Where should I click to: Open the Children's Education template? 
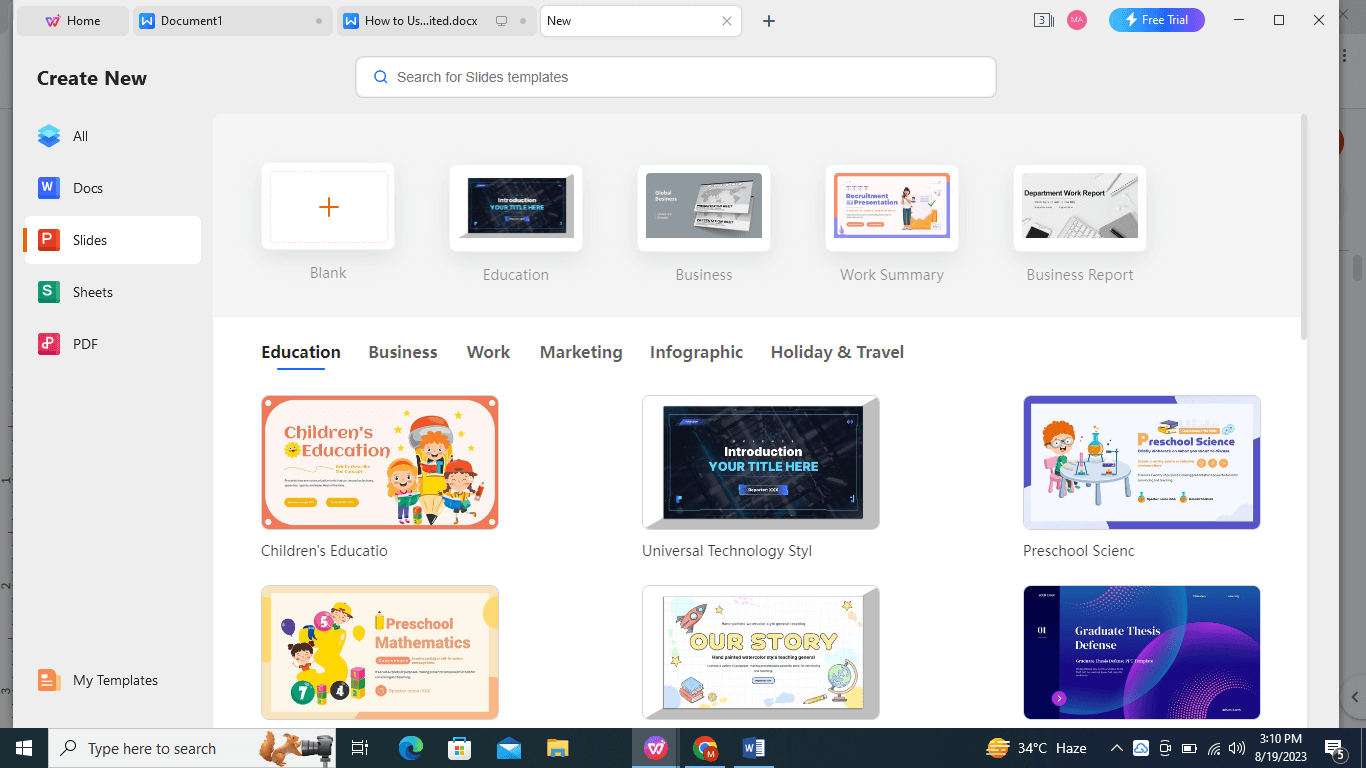(380, 463)
